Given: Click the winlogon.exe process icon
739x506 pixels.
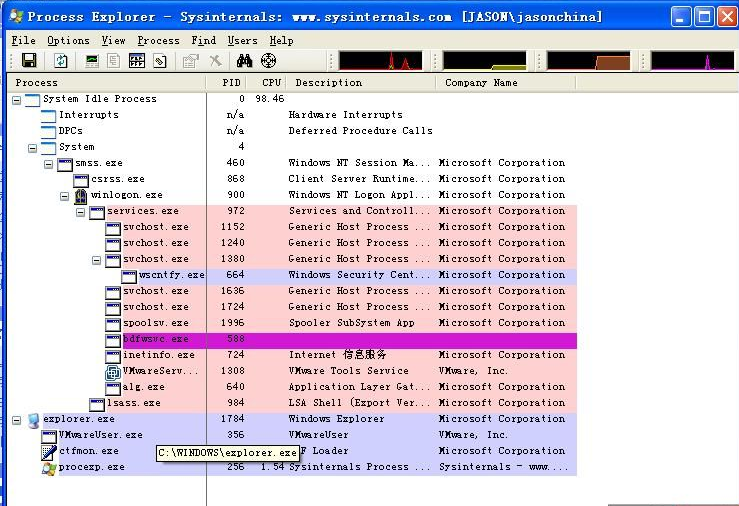Looking at the screenshot, I should 81,196.
